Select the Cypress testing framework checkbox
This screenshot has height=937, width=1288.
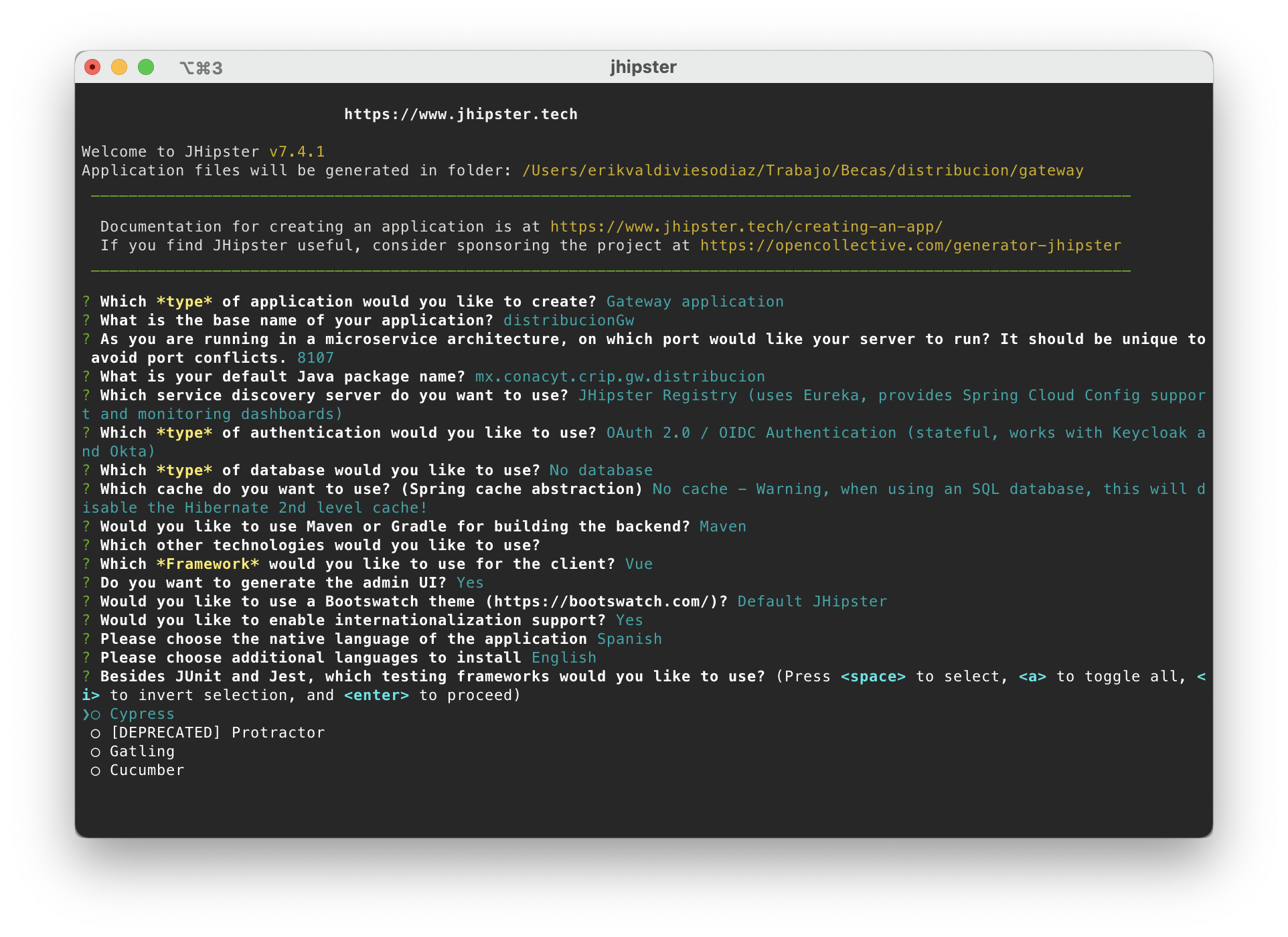(x=96, y=715)
